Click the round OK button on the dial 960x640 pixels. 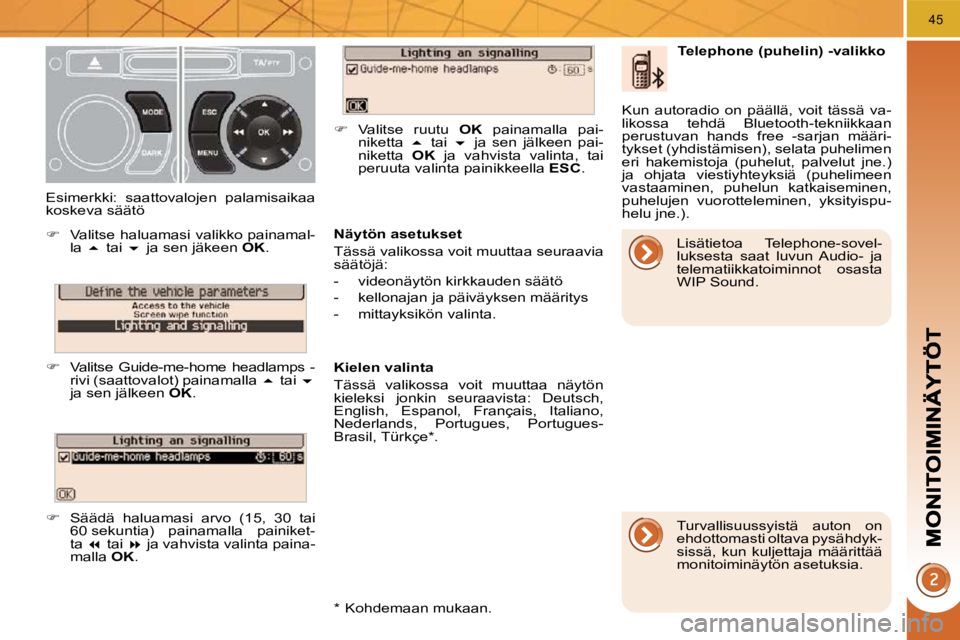263,132
